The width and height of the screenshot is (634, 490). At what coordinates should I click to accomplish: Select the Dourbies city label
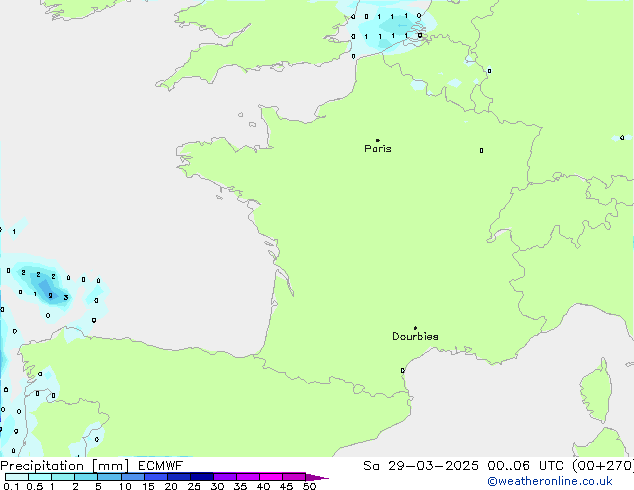click(x=415, y=336)
